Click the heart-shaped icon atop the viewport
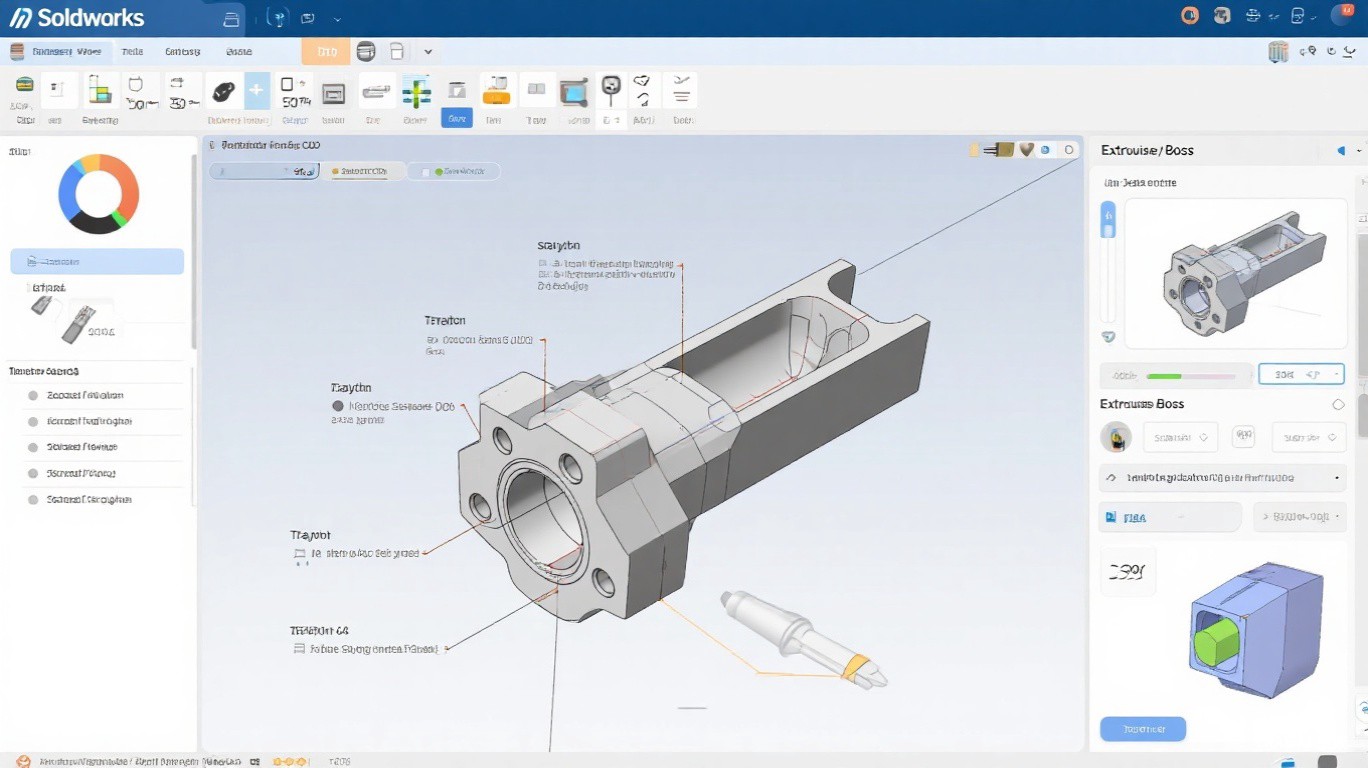The height and width of the screenshot is (768, 1368). tap(1025, 150)
